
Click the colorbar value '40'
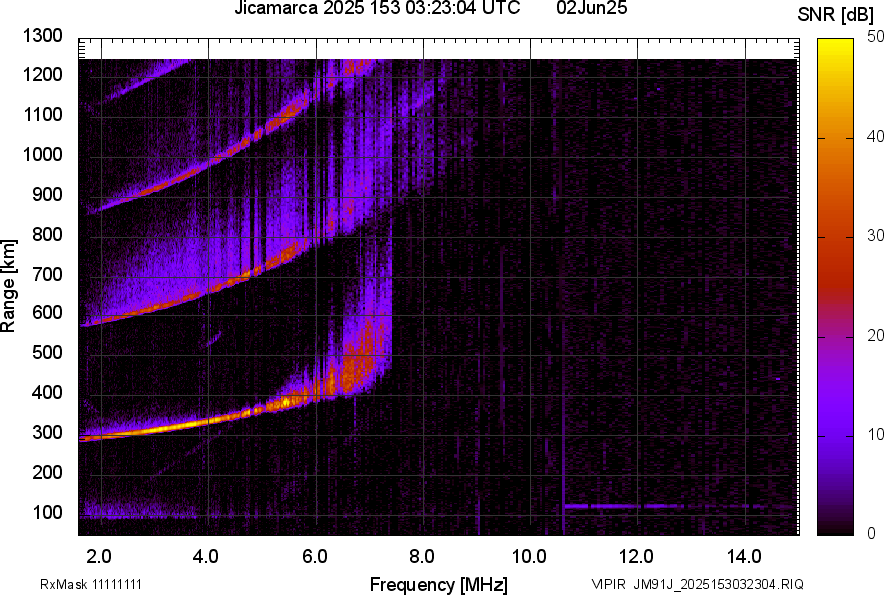(875, 136)
